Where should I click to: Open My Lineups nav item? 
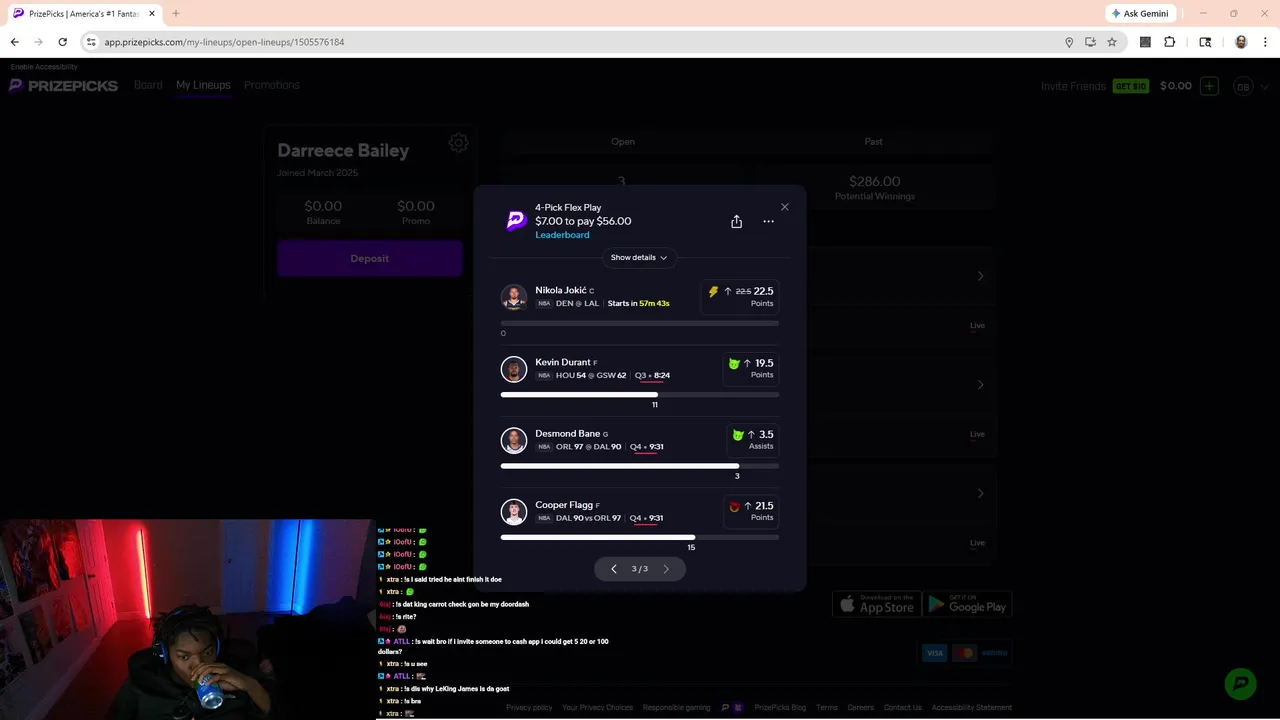click(203, 85)
